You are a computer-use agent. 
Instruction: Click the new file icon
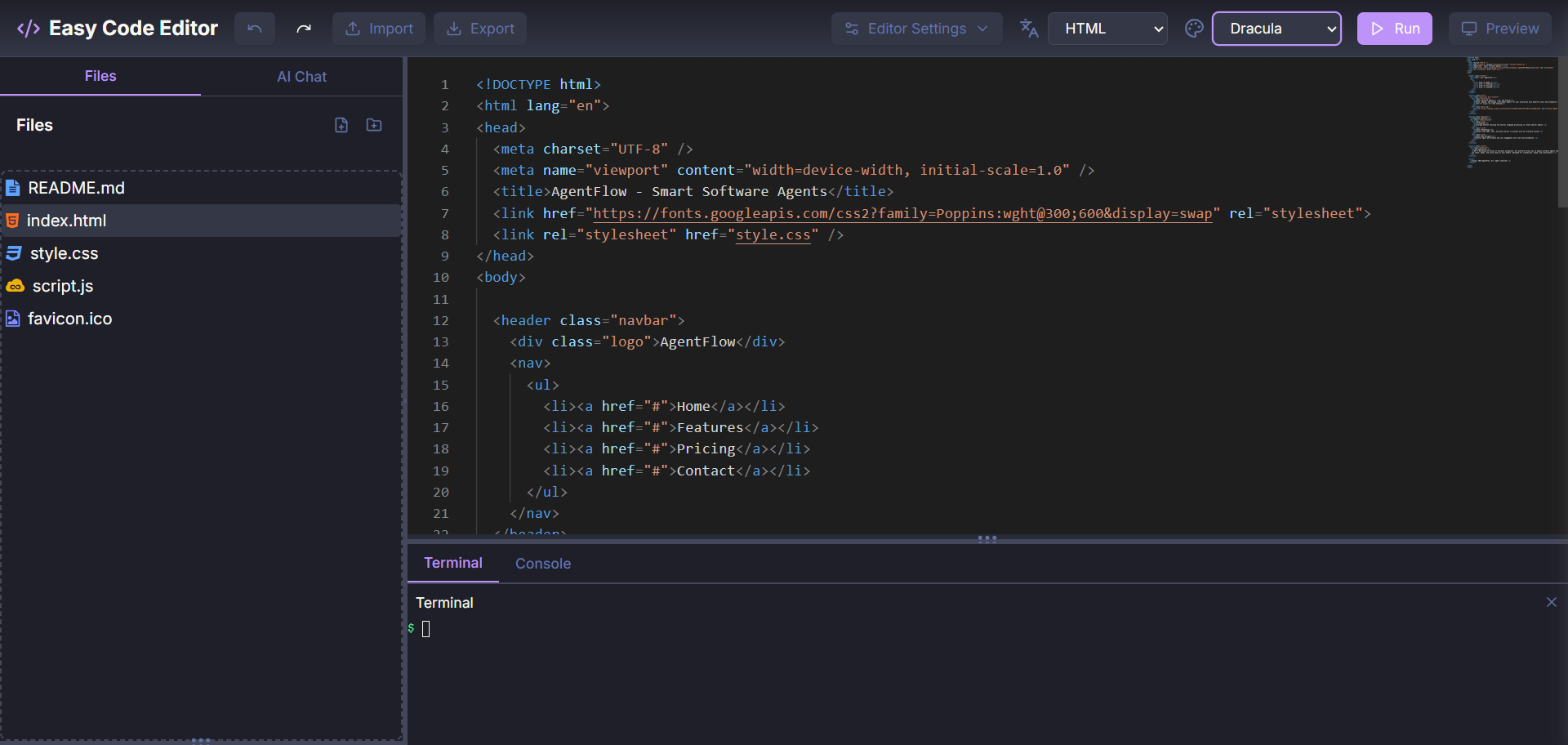point(341,125)
